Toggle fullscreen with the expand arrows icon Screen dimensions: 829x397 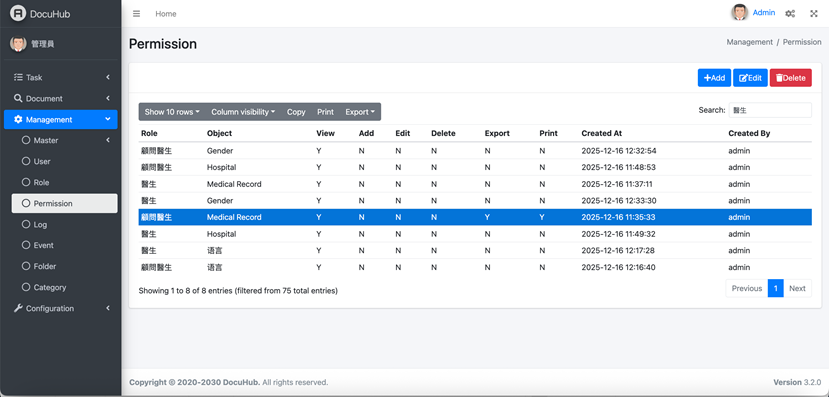(x=814, y=14)
